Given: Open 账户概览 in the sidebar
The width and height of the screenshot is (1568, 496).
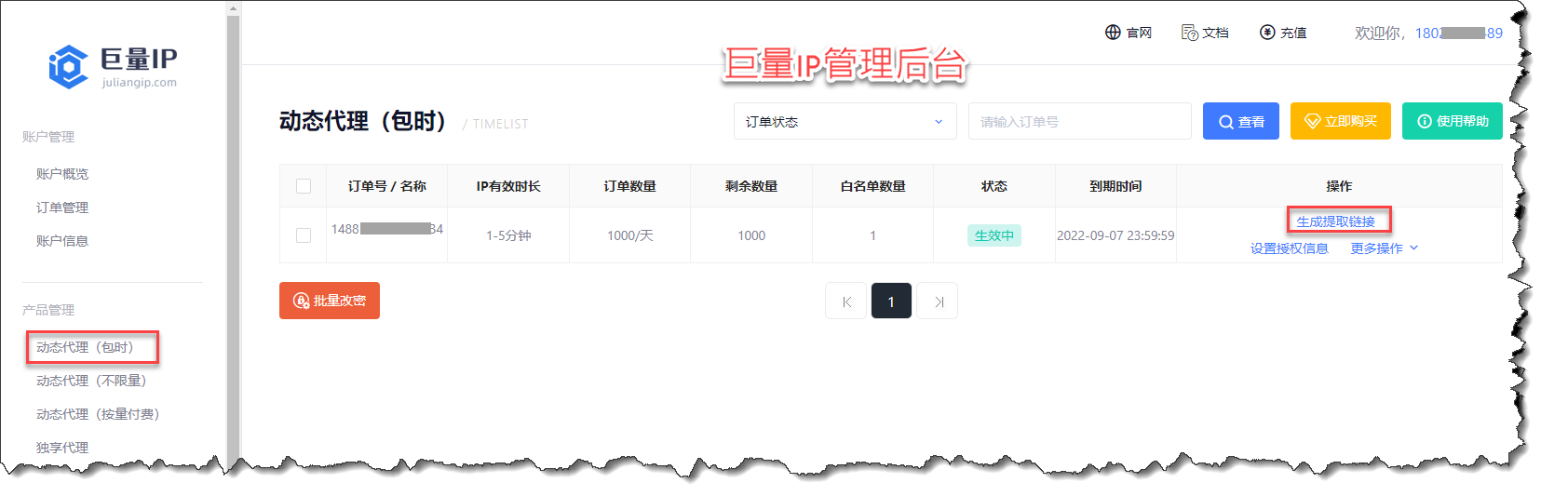Looking at the screenshot, I should click(62, 174).
